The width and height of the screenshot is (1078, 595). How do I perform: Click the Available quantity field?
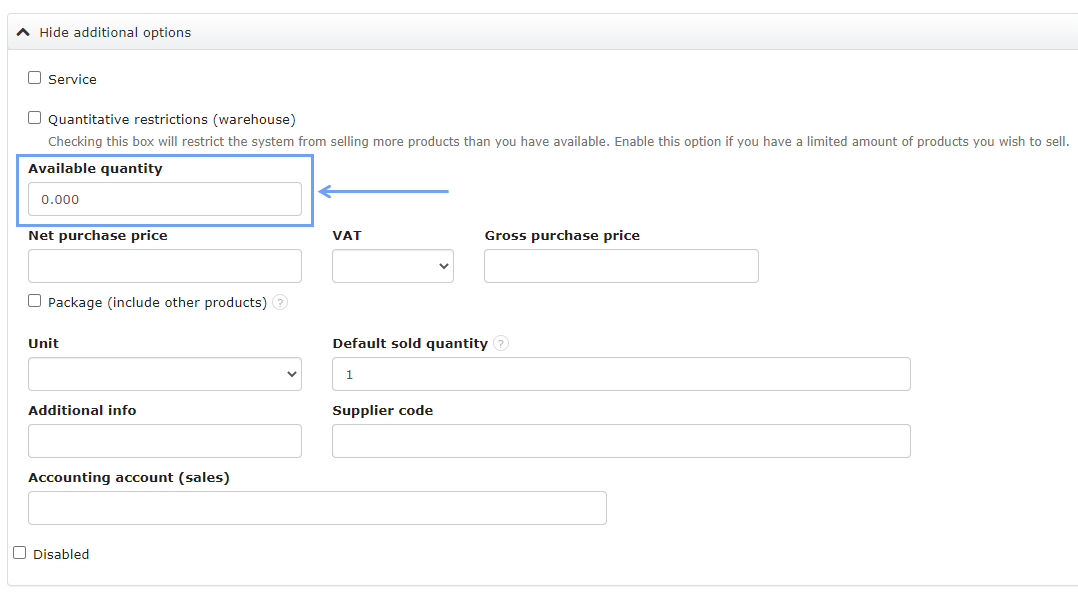click(165, 199)
